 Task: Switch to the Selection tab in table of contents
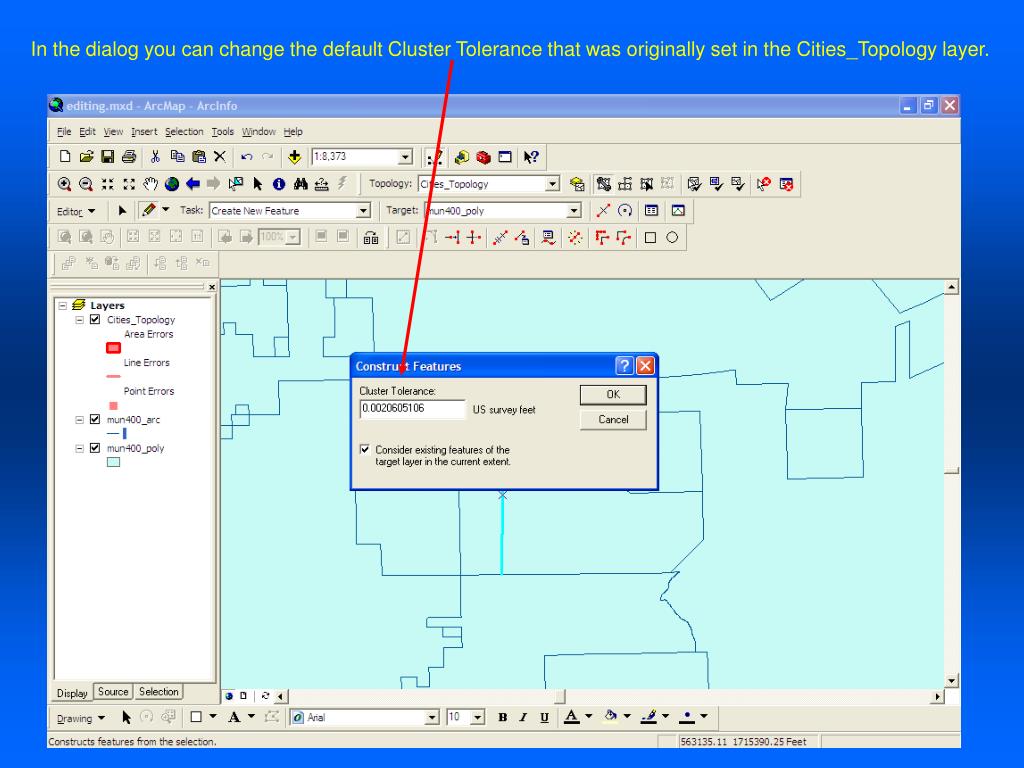(x=159, y=692)
